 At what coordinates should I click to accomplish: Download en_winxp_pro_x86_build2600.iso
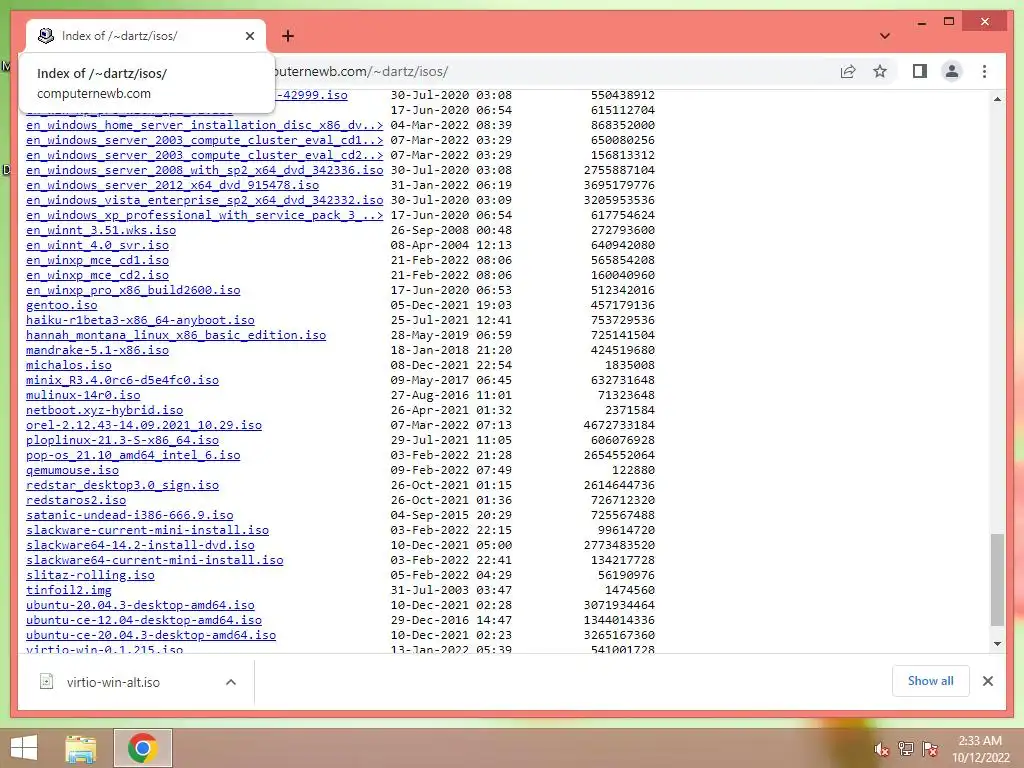tap(133, 290)
